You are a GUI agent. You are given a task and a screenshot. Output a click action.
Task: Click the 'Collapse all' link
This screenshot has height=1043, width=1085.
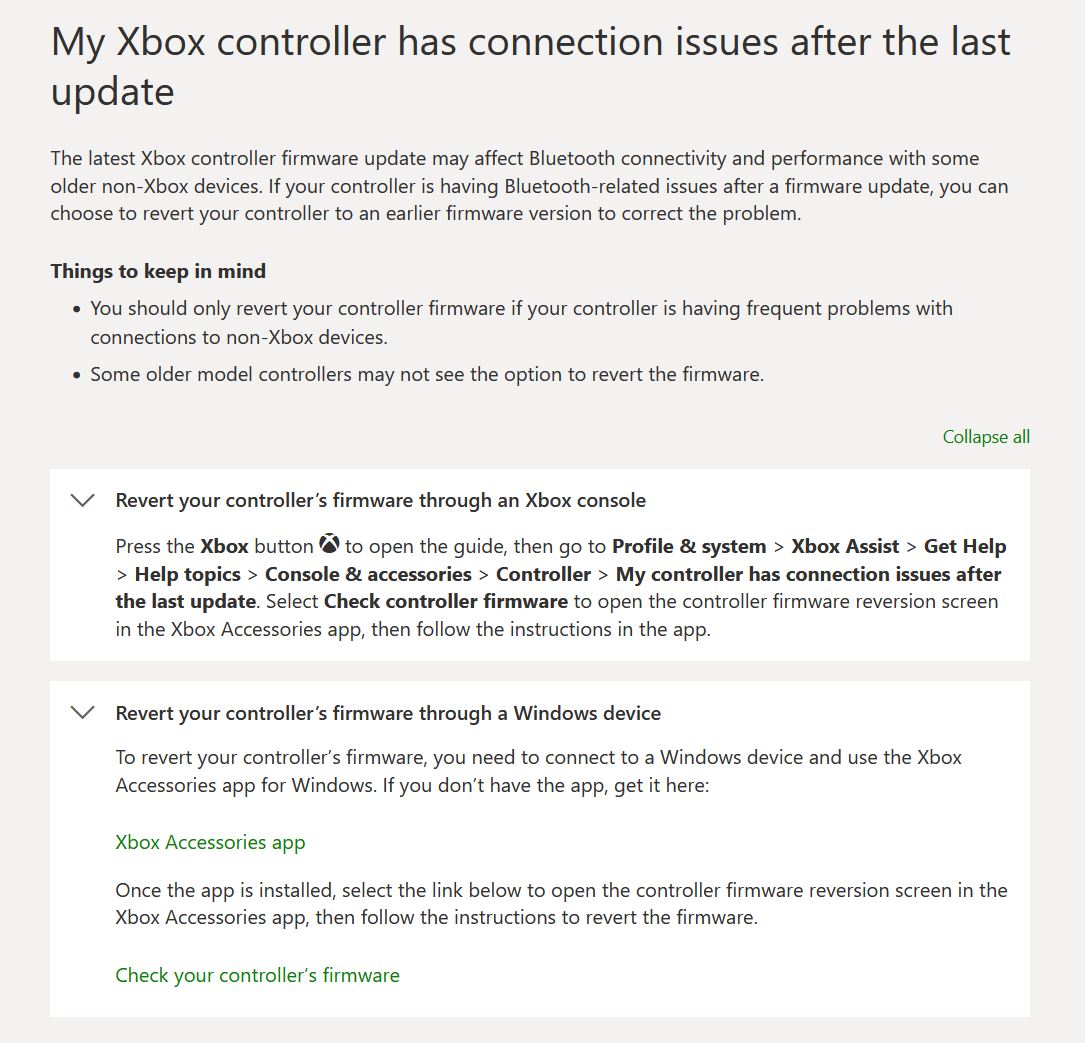[x=985, y=437]
